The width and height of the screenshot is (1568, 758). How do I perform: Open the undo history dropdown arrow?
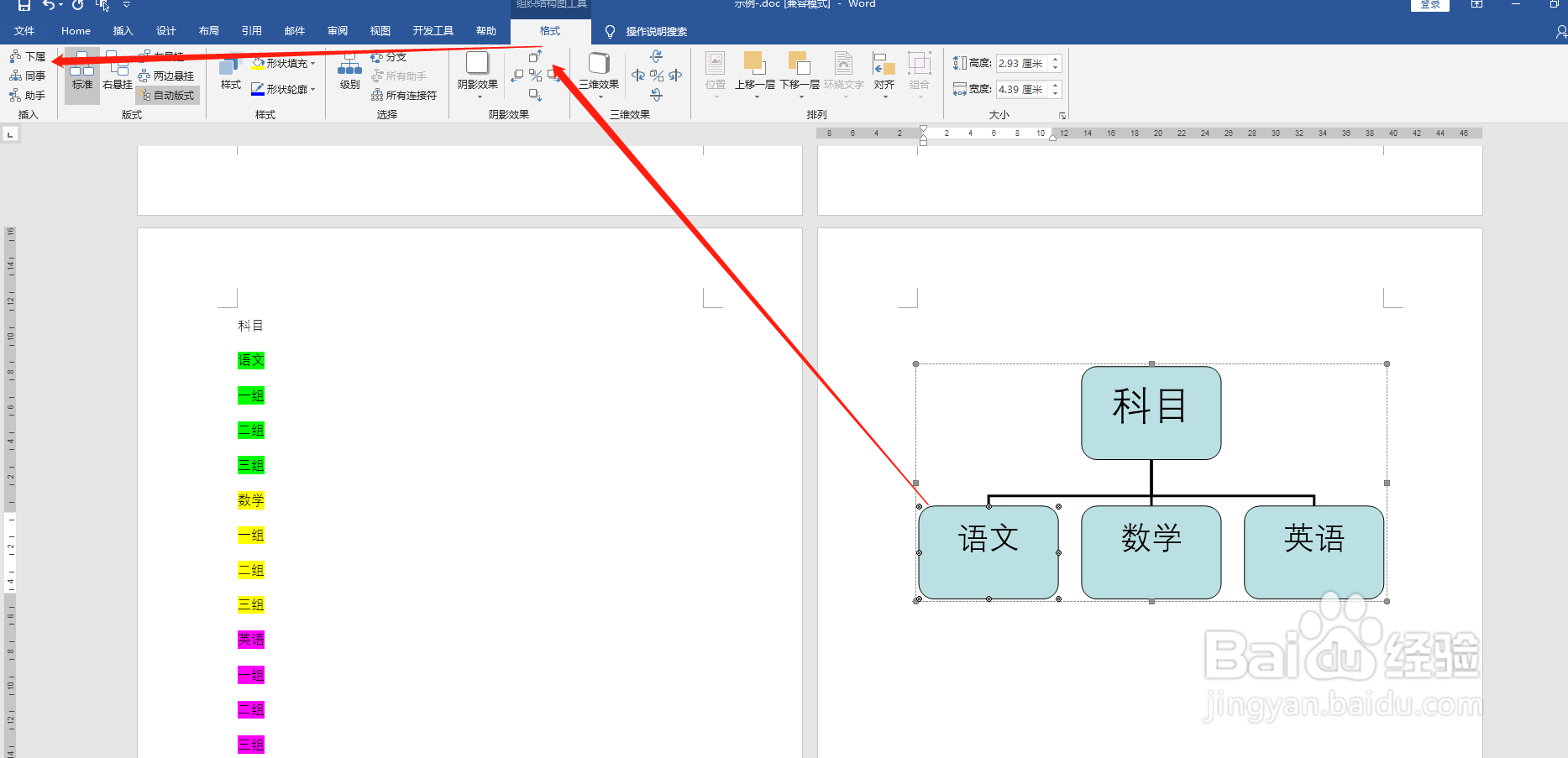click(x=60, y=5)
